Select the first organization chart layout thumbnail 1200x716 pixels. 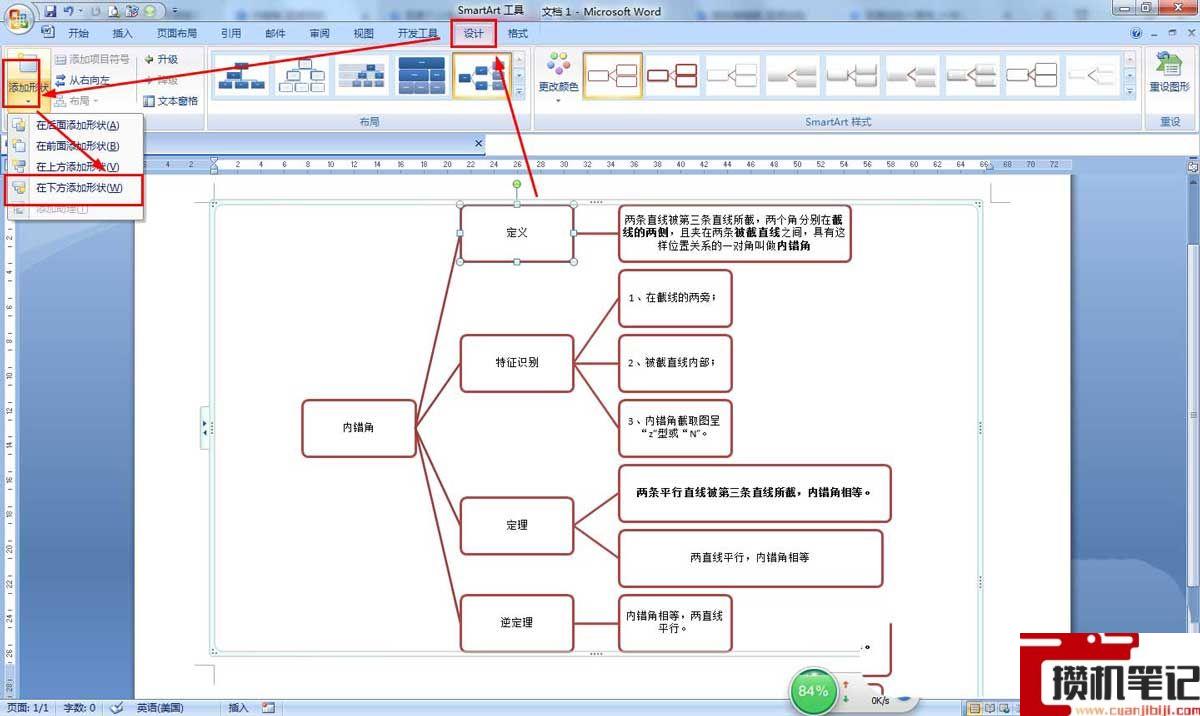[242, 76]
